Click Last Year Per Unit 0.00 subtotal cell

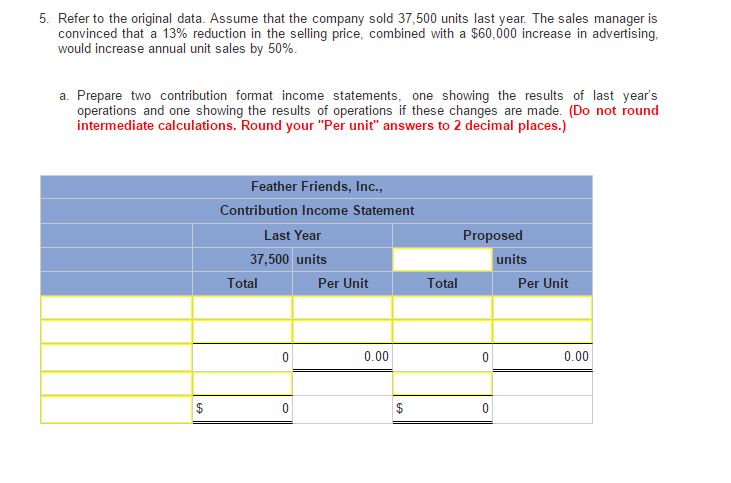342,357
